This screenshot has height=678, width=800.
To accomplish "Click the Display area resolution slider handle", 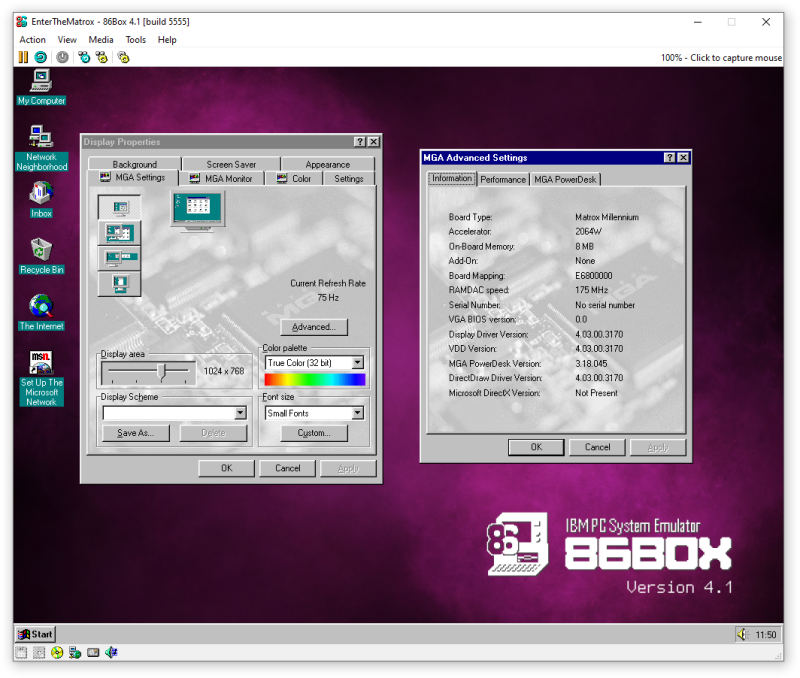I will [x=162, y=372].
